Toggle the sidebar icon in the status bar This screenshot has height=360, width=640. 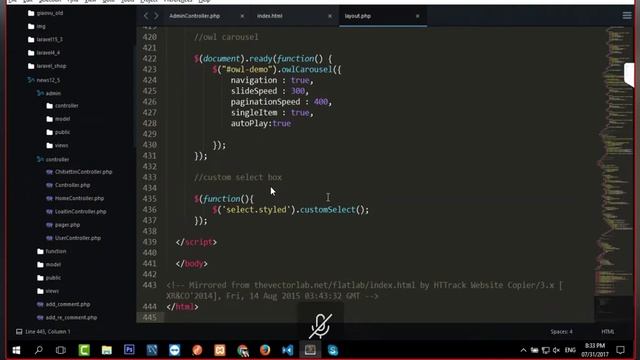point(19,331)
